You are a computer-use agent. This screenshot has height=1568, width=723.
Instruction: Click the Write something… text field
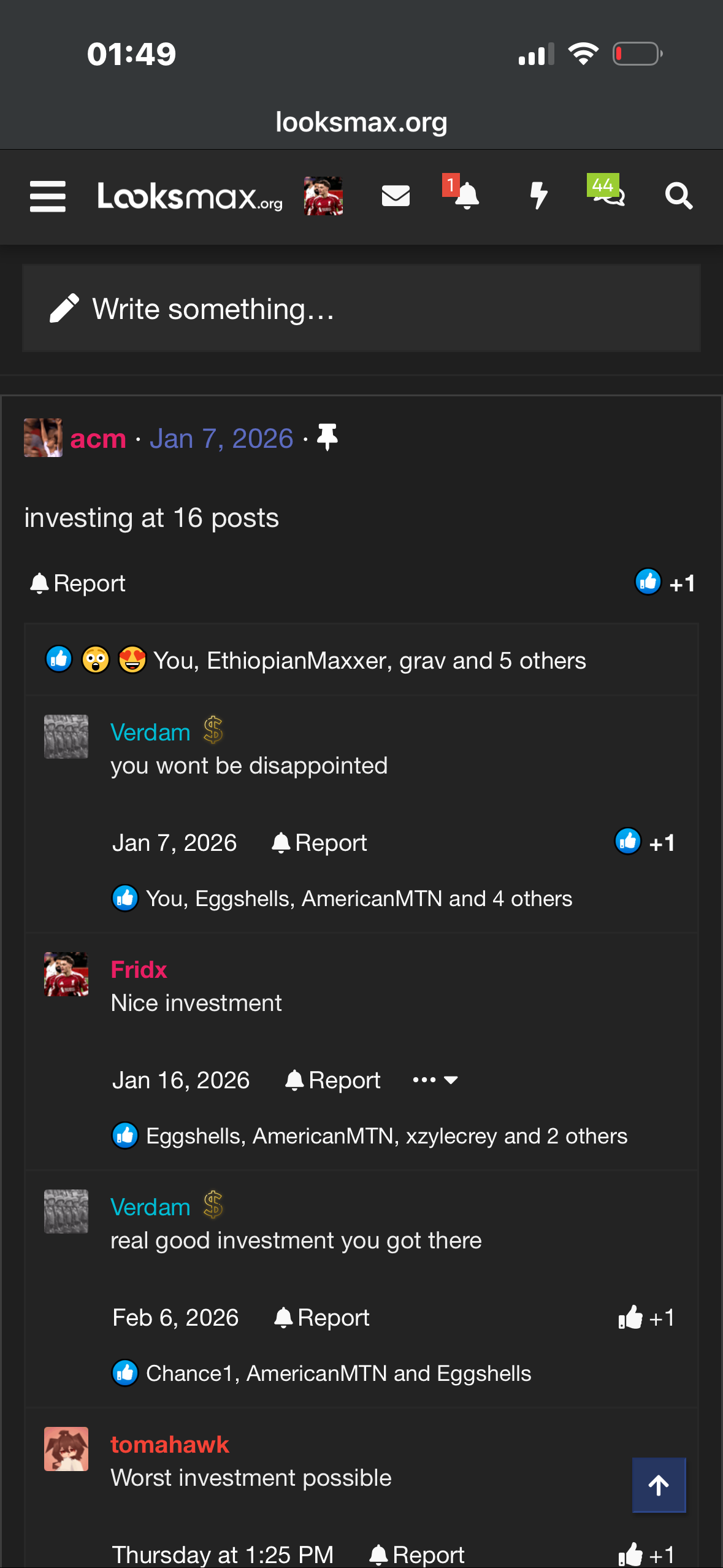(x=361, y=309)
